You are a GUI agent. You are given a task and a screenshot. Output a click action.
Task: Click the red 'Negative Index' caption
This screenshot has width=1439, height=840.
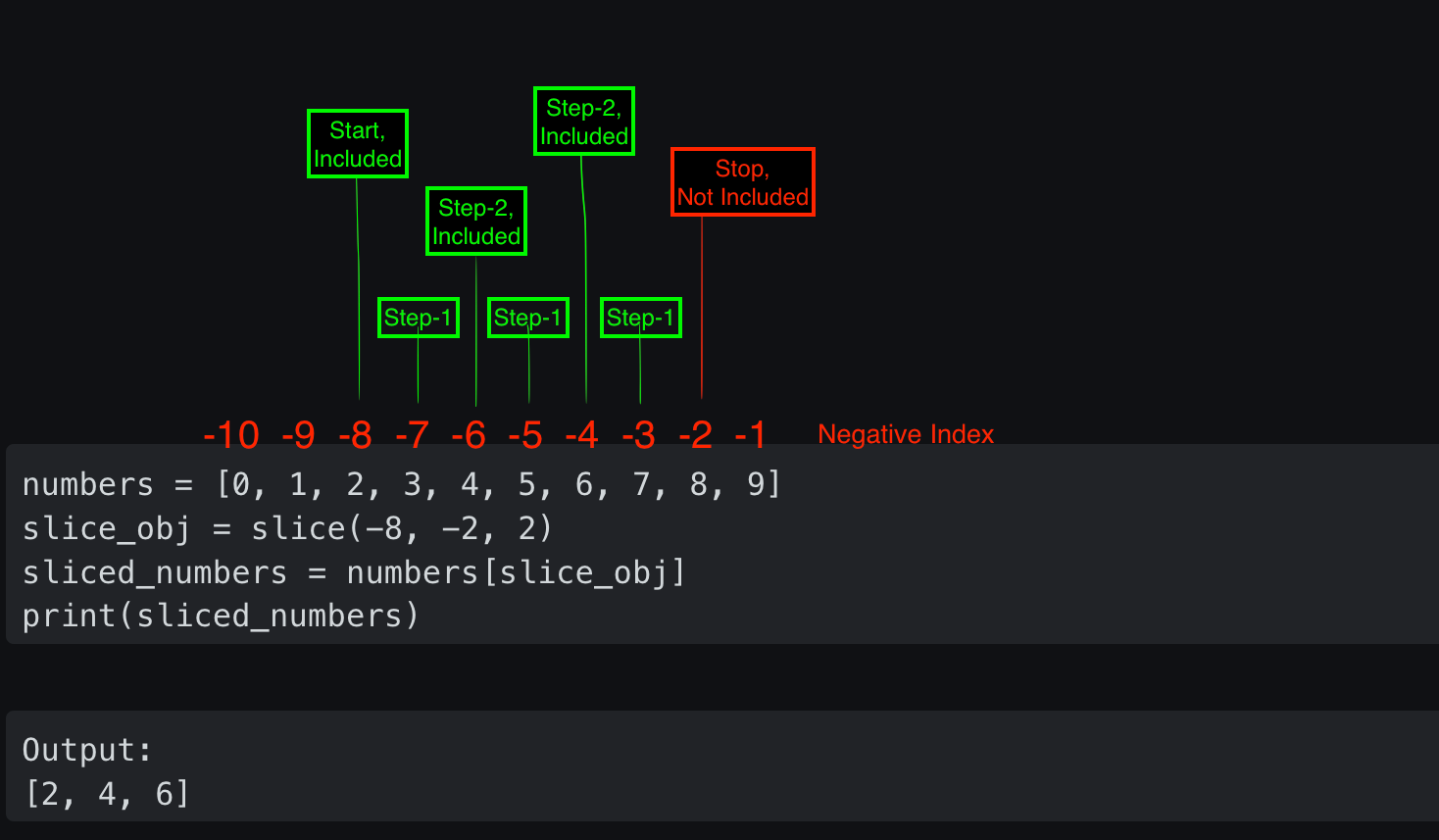905,433
